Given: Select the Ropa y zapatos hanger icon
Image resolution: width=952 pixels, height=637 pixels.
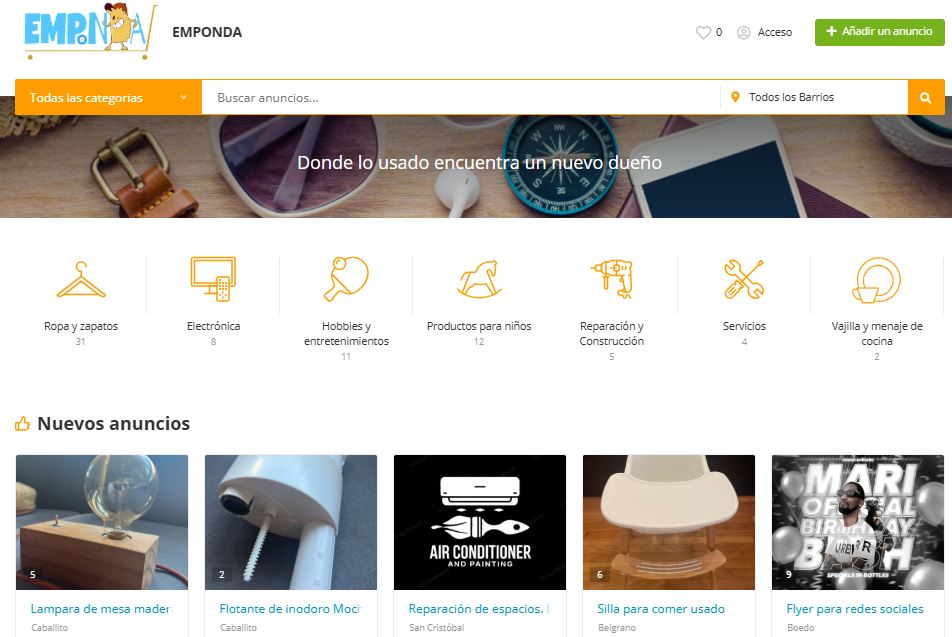Looking at the screenshot, I should [81, 280].
